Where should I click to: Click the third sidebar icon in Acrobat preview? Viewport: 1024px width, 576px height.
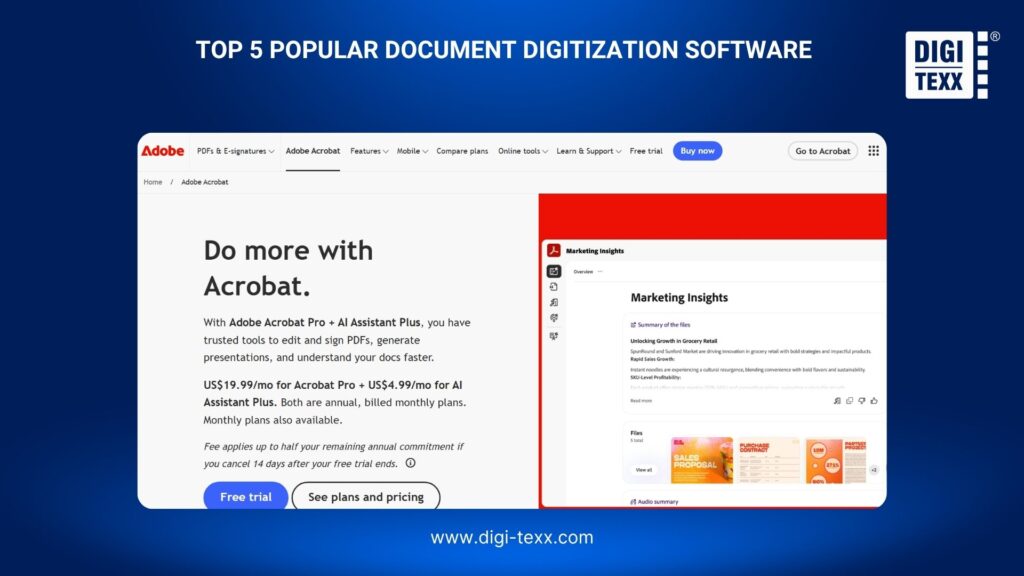(x=554, y=302)
